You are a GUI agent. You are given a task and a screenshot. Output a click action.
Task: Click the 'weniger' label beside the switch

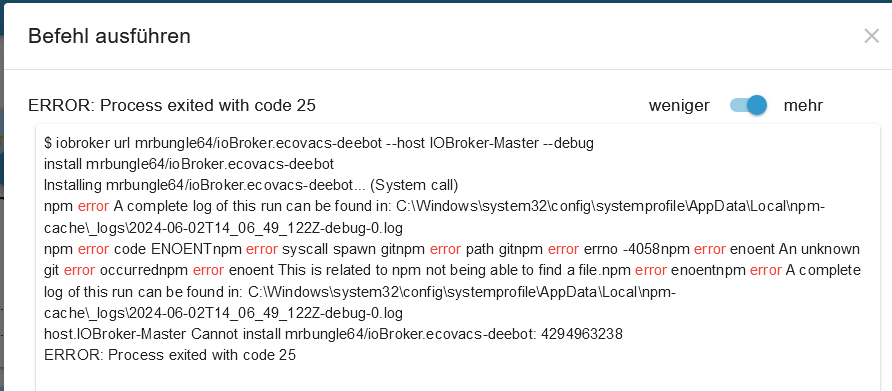[x=679, y=105]
